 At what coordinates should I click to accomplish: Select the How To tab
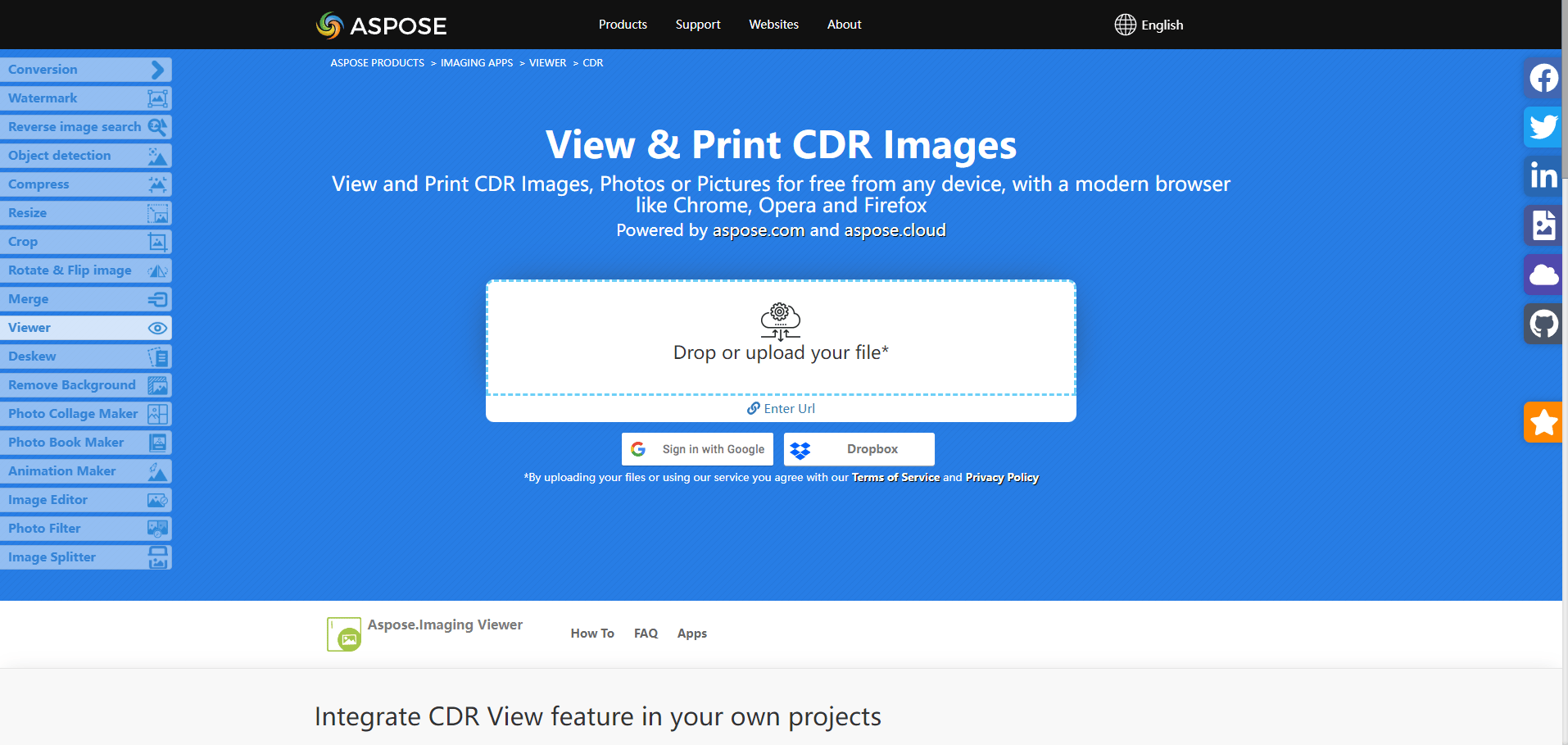coord(592,633)
